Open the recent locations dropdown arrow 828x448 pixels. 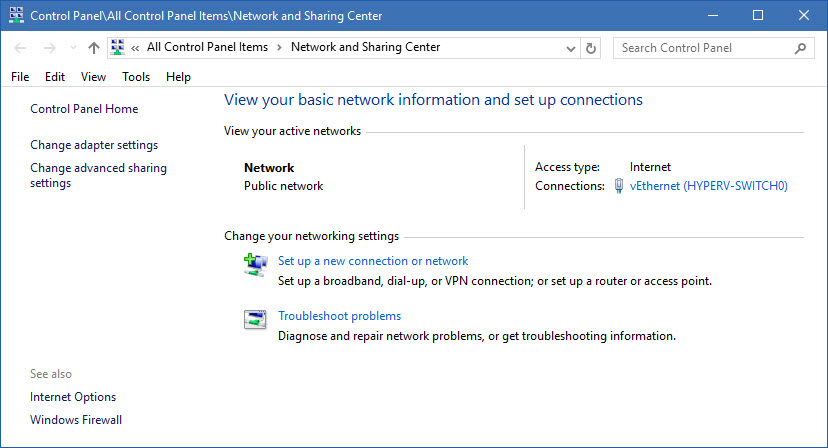coord(73,48)
